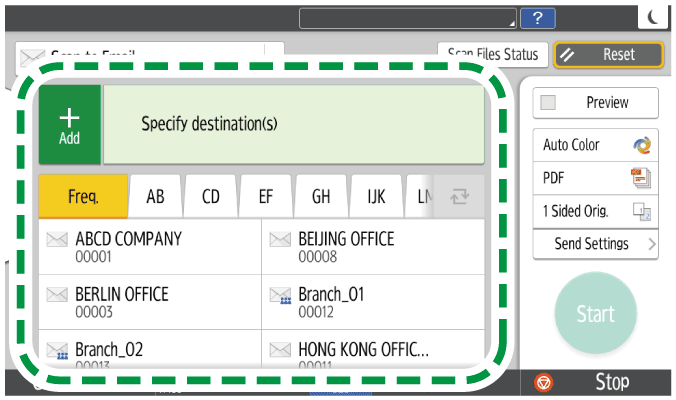Tap the moon energy saver icon
Screen dimensions: 676x400
652,17
